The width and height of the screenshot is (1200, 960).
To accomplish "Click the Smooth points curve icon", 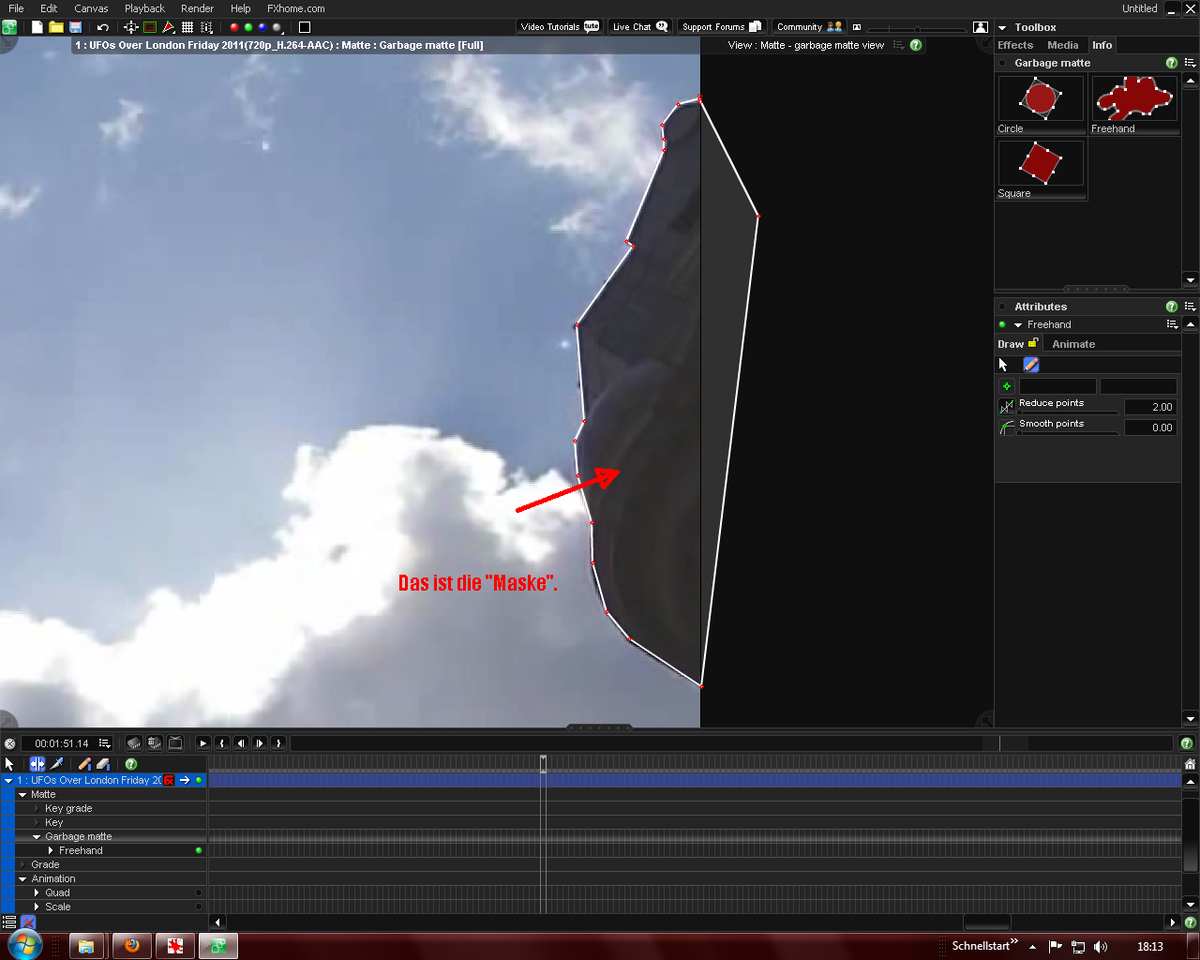I will tap(1007, 427).
